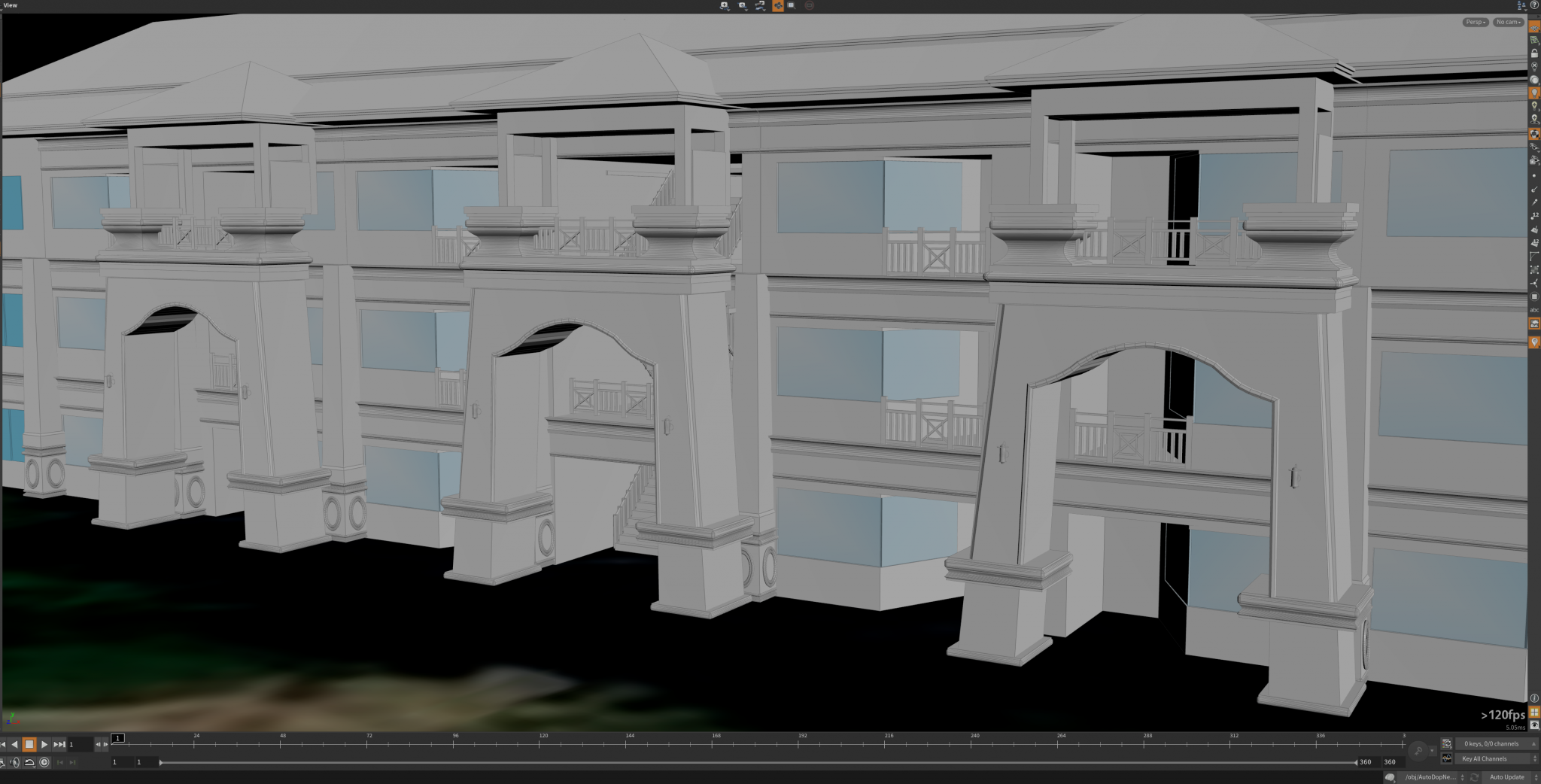Click the camera-with-glasses icon below ghosting
Viewport: 1541px width, 784px height.
(x=1534, y=160)
